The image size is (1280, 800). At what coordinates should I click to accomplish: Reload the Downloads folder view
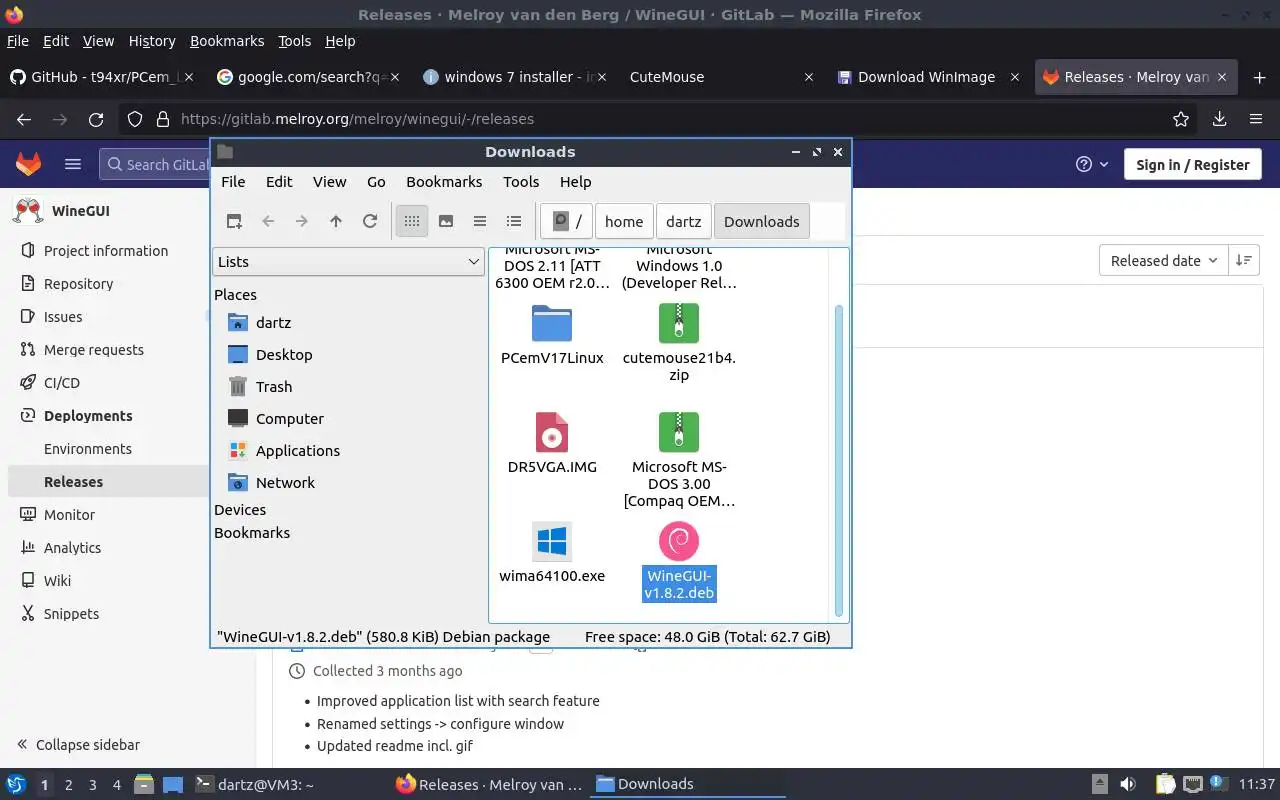tap(370, 222)
